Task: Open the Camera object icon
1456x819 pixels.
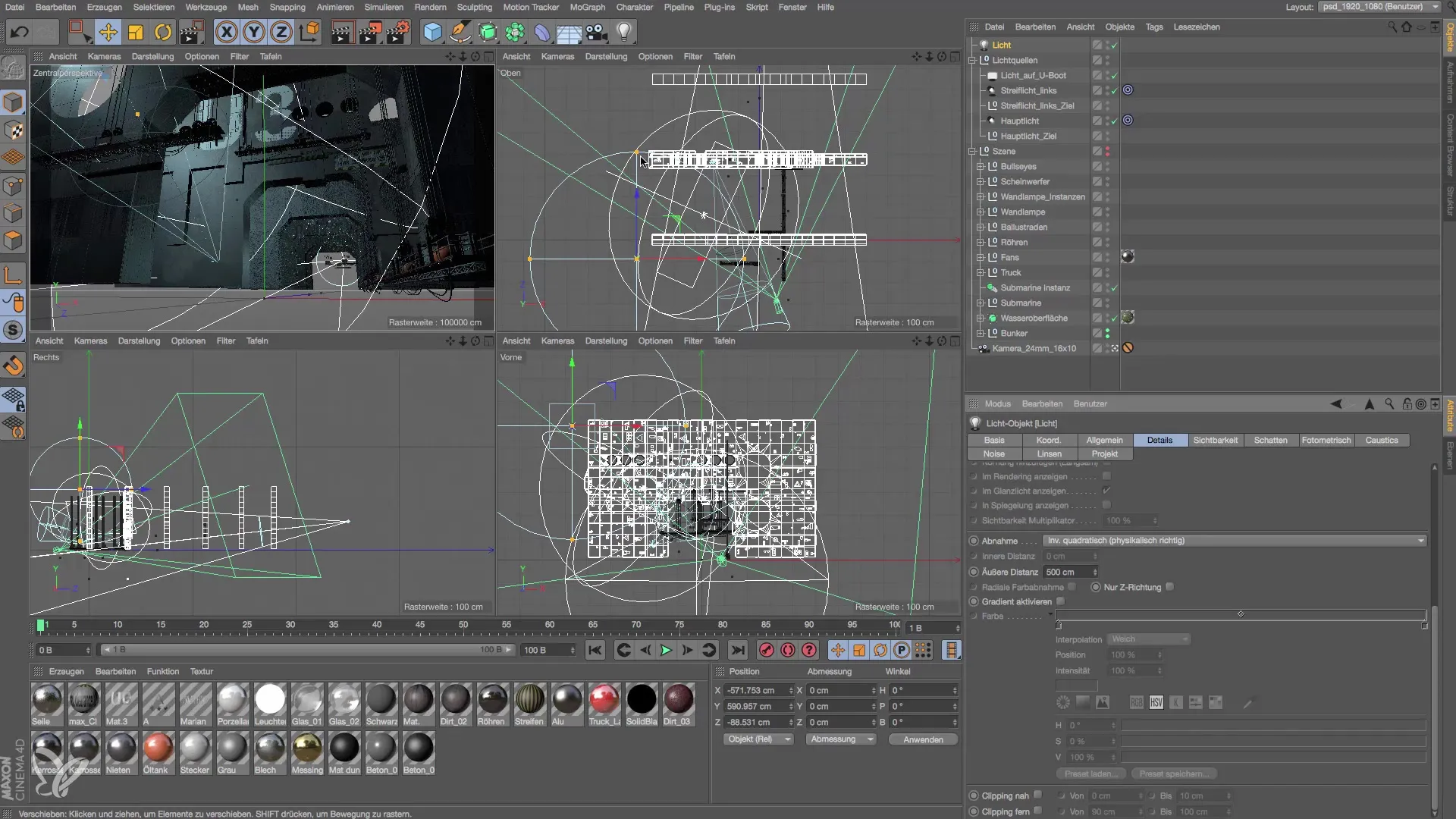Action: click(x=597, y=32)
